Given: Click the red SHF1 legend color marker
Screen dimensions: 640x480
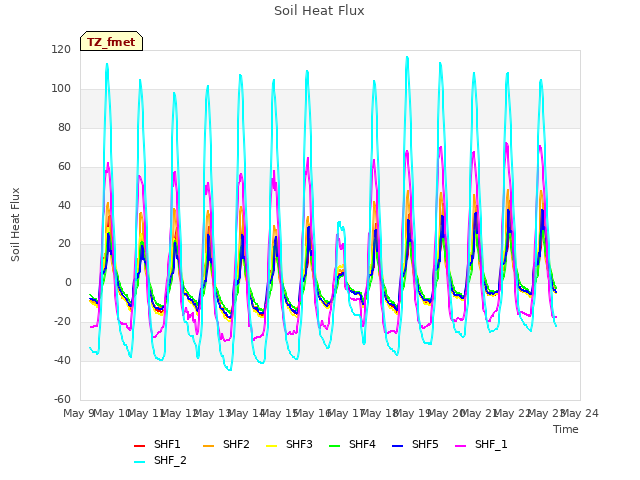Looking at the screenshot, I should click(x=140, y=446).
